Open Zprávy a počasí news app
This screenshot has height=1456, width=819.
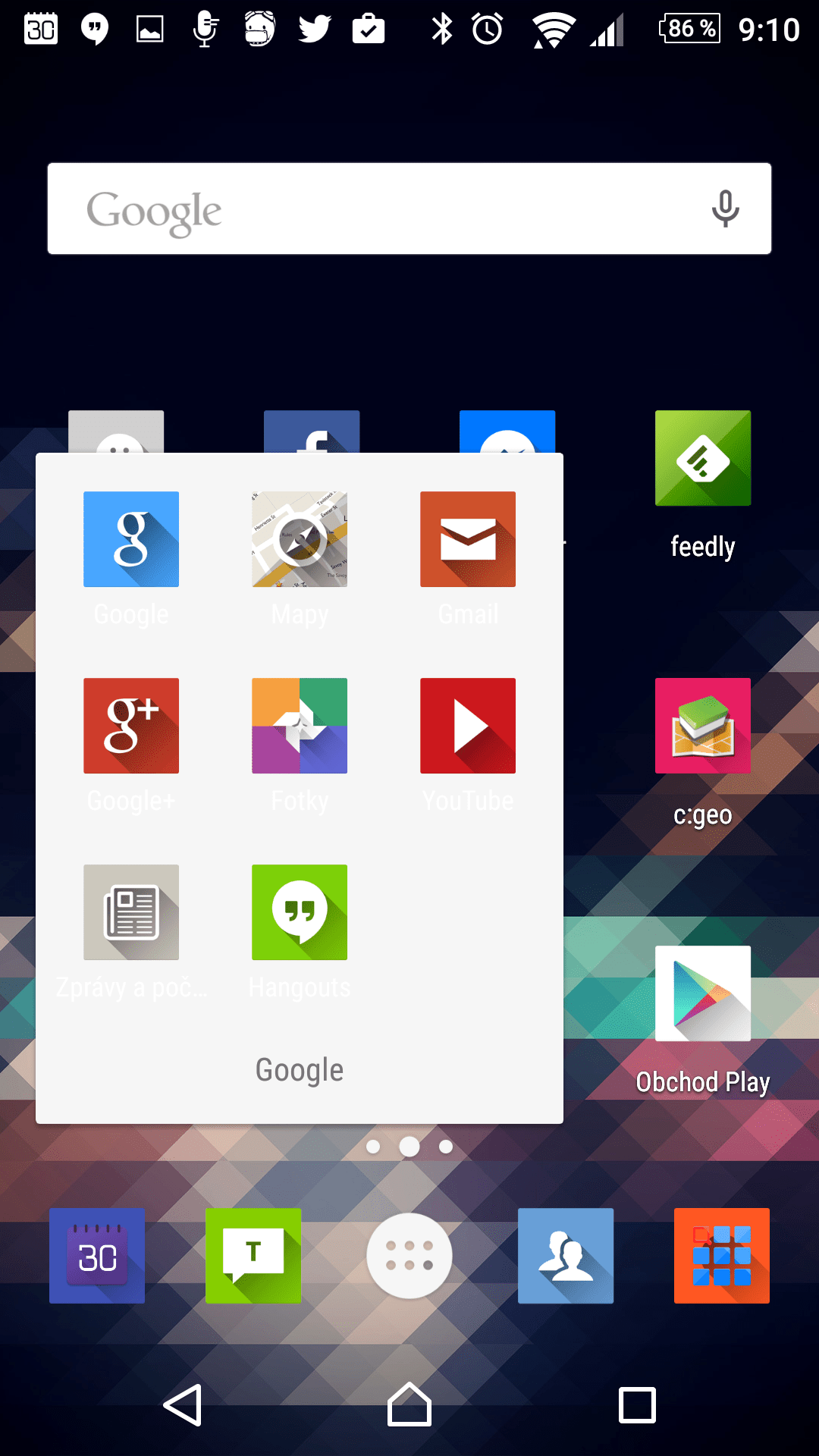131,912
